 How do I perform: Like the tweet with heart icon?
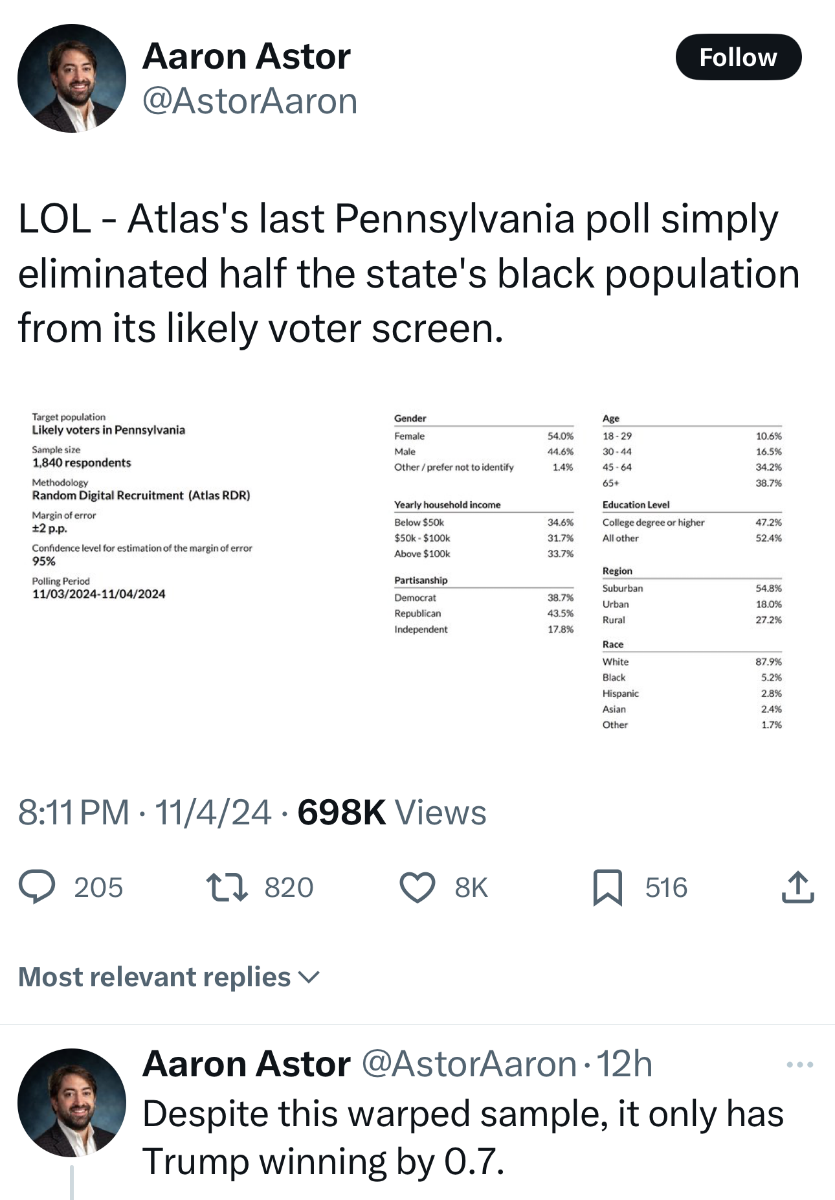tap(419, 887)
